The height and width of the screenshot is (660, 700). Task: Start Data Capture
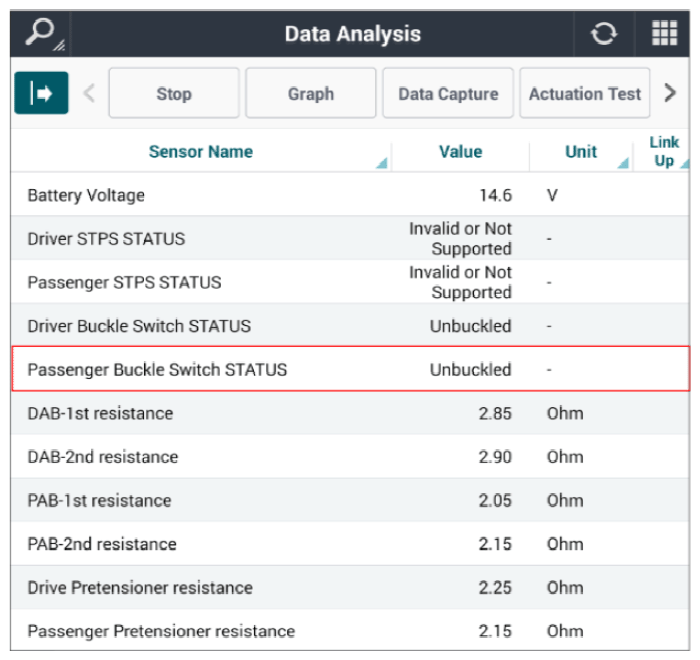pos(448,93)
